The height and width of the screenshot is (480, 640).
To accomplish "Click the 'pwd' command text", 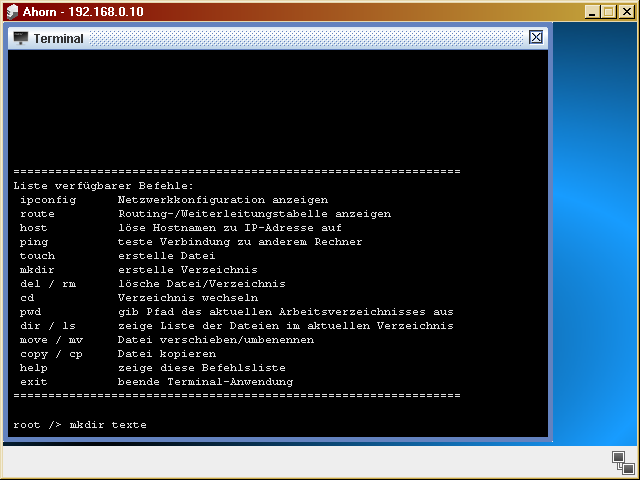I will coord(31,312).
